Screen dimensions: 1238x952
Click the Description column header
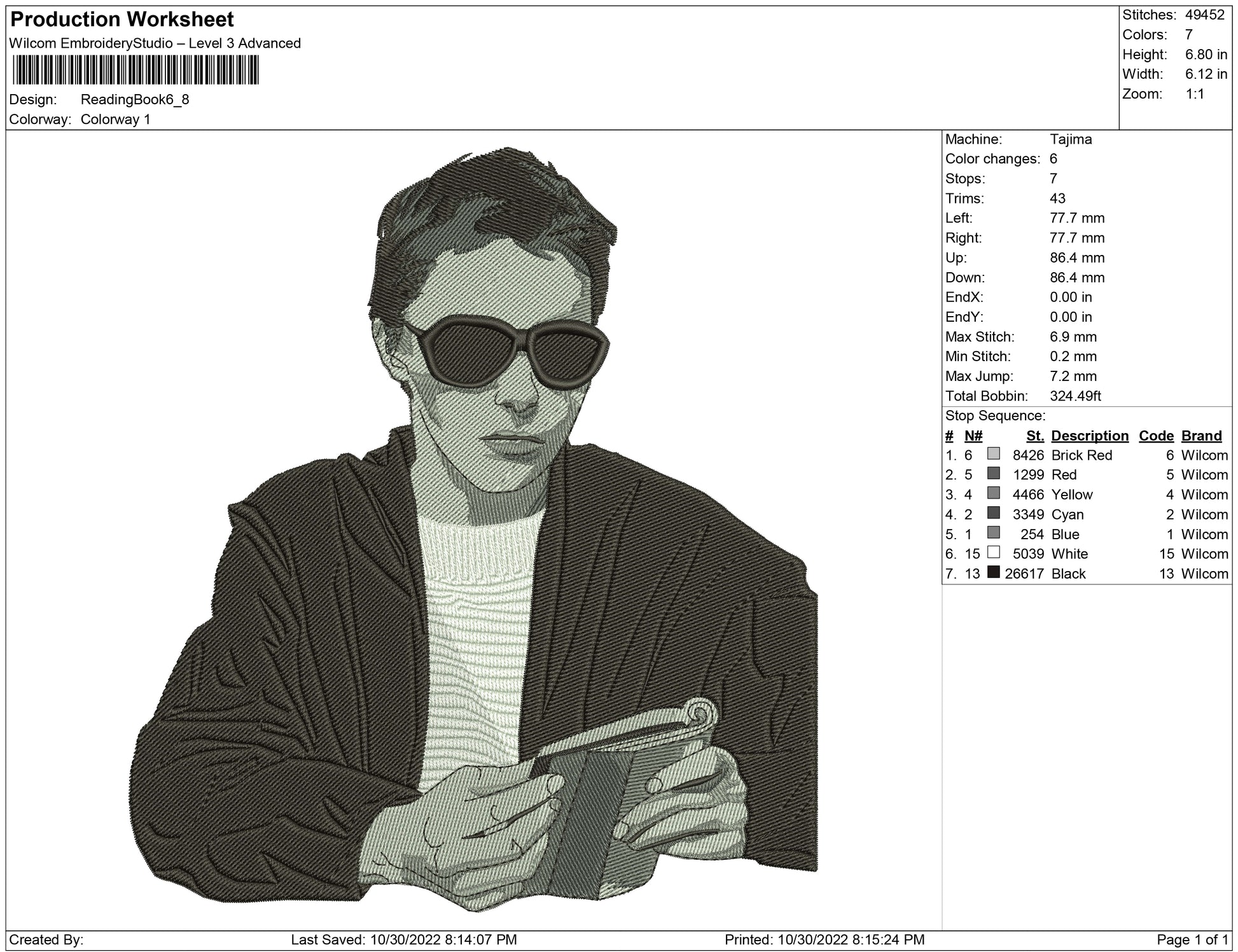point(1089,436)
